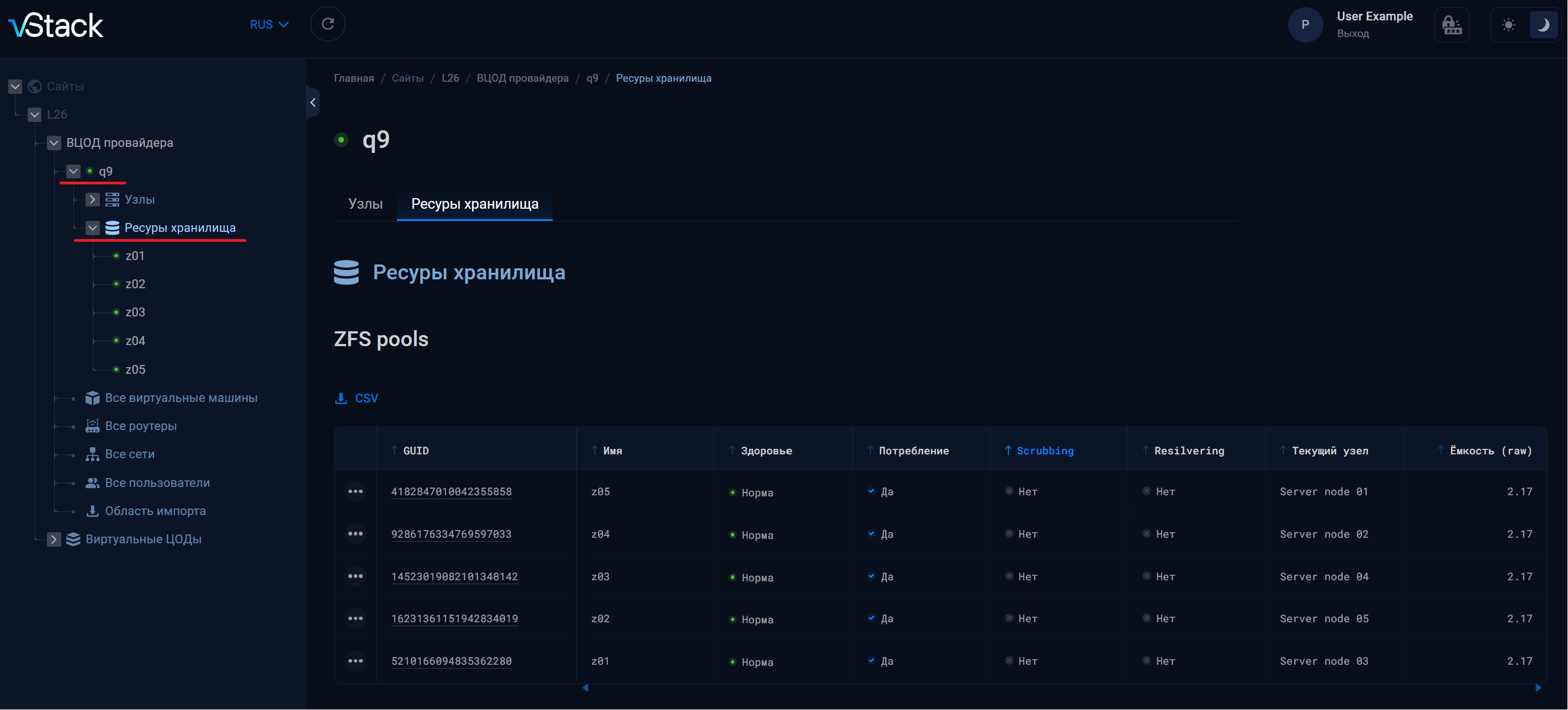Sort table by Потребление column
The image size is (1568, 710).
coord(908,451)
